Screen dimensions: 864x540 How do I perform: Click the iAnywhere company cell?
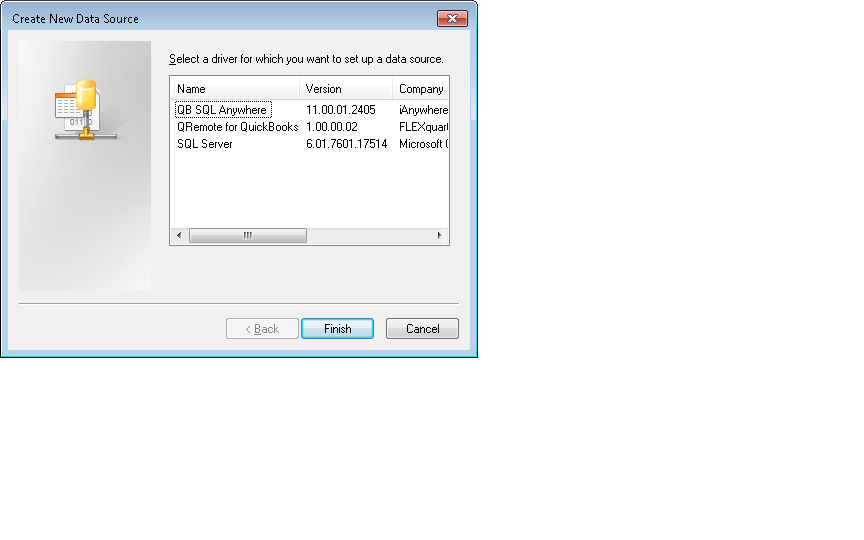(423, 110)
